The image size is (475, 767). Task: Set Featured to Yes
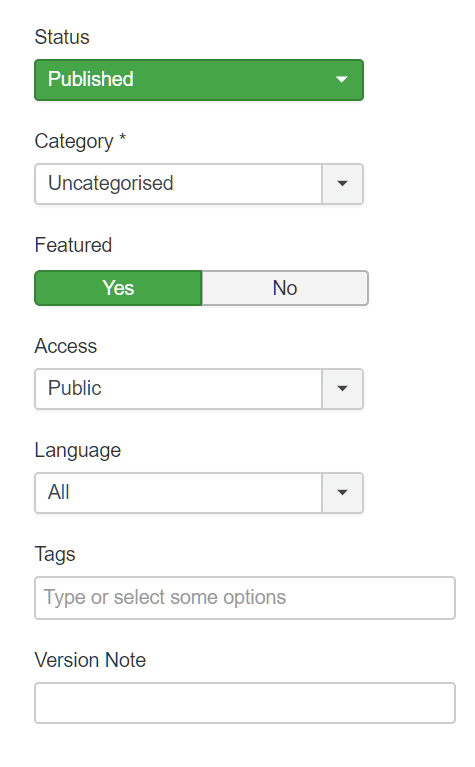tap(118, 288)
